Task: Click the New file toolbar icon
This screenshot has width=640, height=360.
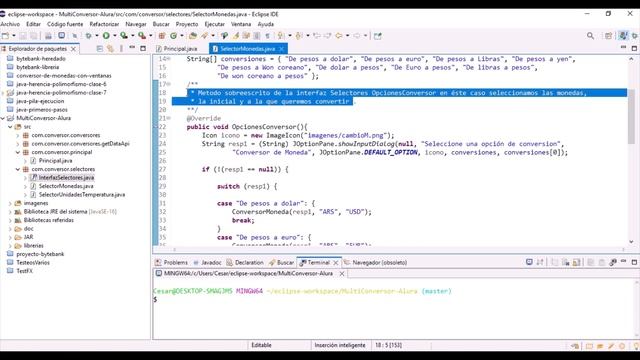Action: pyautogui.click(x=5, y=36)
